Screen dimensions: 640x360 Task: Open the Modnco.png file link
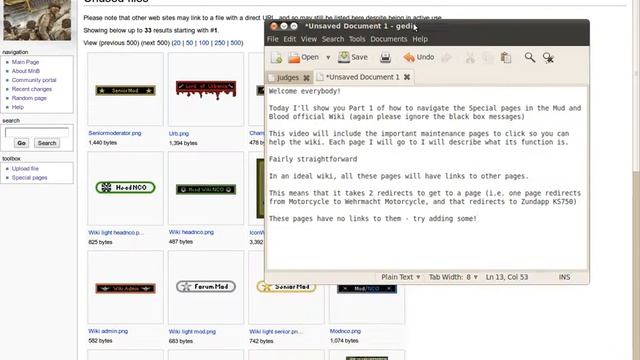click(345, 331)
